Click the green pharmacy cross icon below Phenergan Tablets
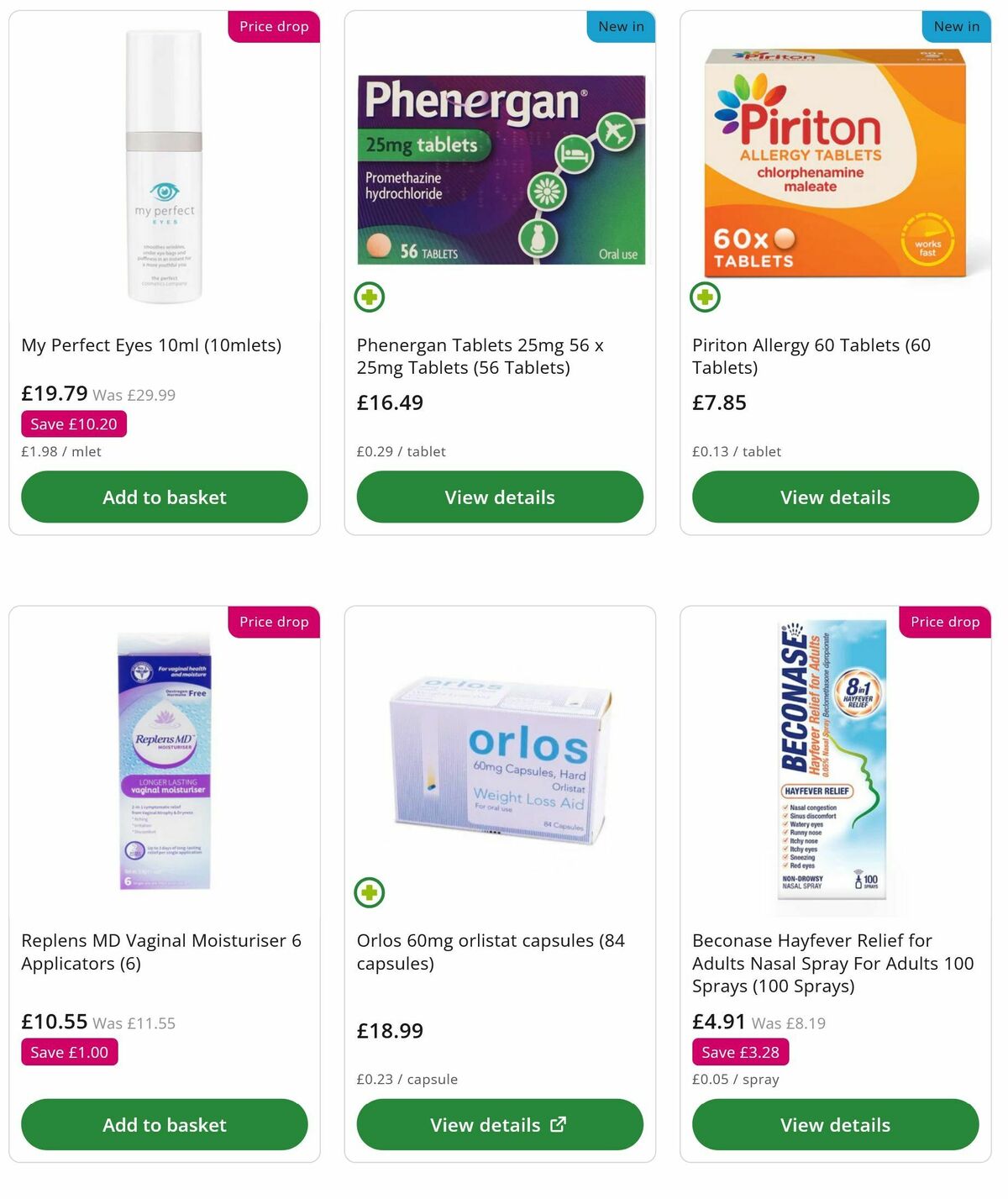The width and height of the screenshot is (1008, 1199). (369, 297)
